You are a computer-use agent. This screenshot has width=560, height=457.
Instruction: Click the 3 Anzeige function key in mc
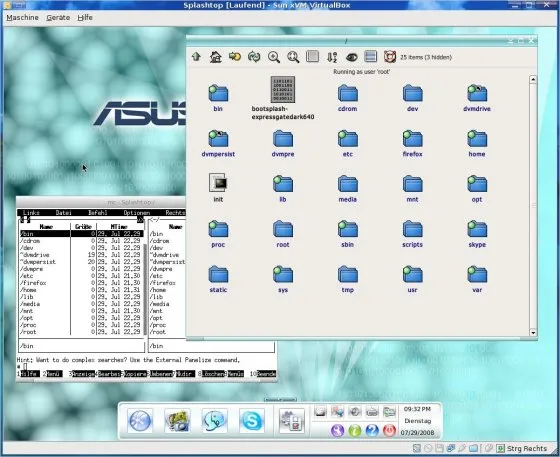coord(82,373)
